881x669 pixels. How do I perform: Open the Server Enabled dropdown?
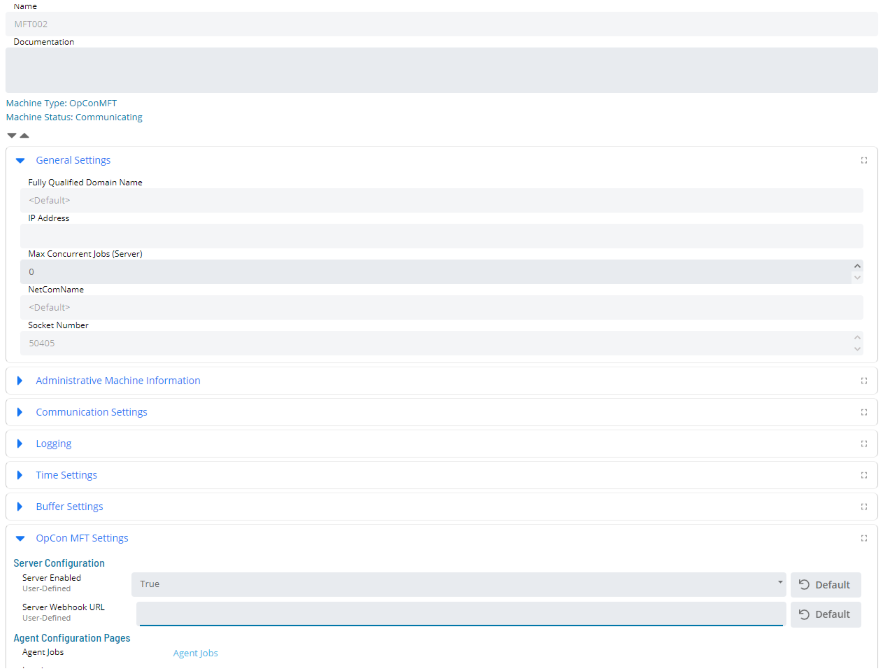pyautogui.click(x=458, y=584)
